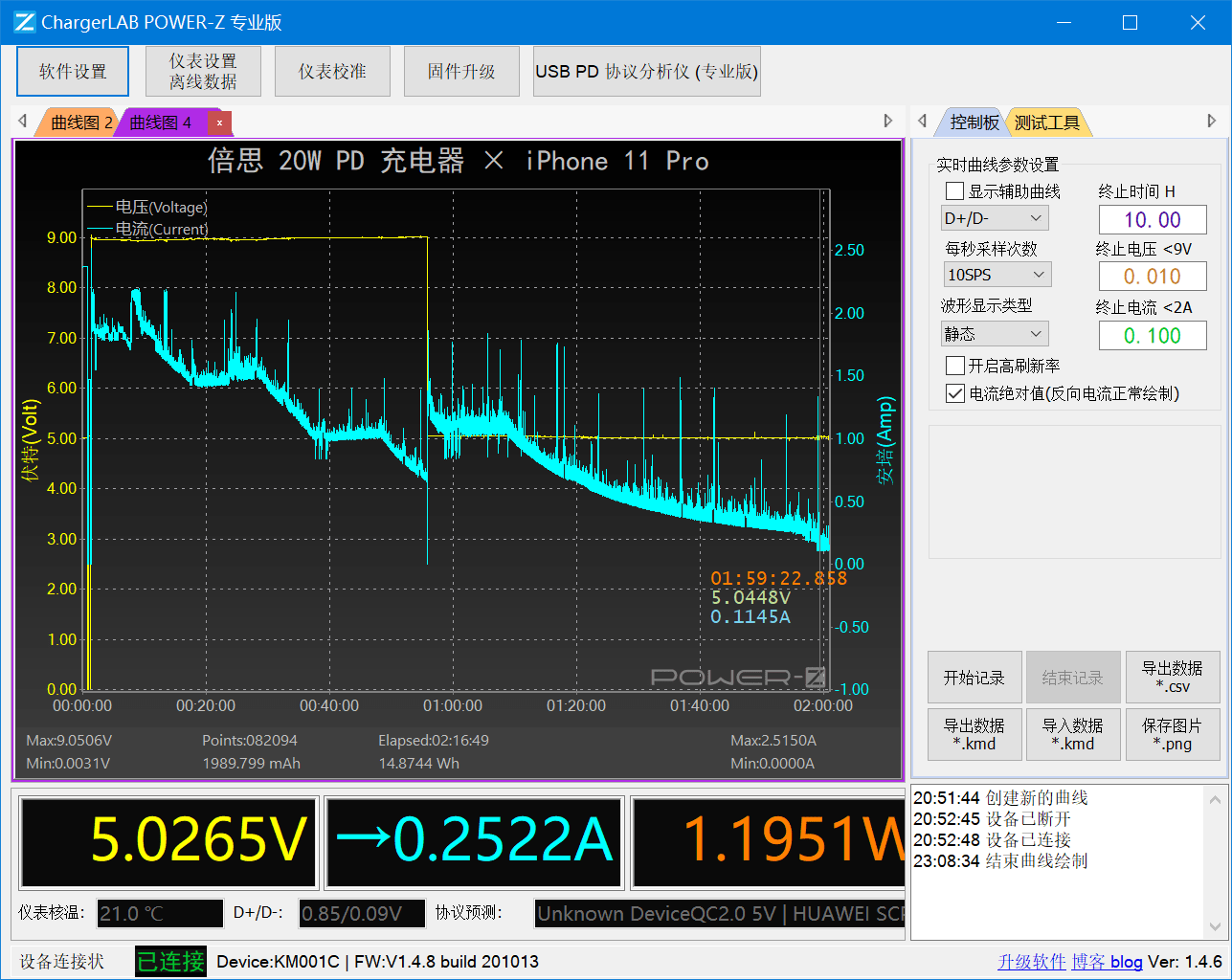The image size is (1232, 980).
Task: Open USB PD 协议分析仪 (专业版)
Action: click(647, 72)
